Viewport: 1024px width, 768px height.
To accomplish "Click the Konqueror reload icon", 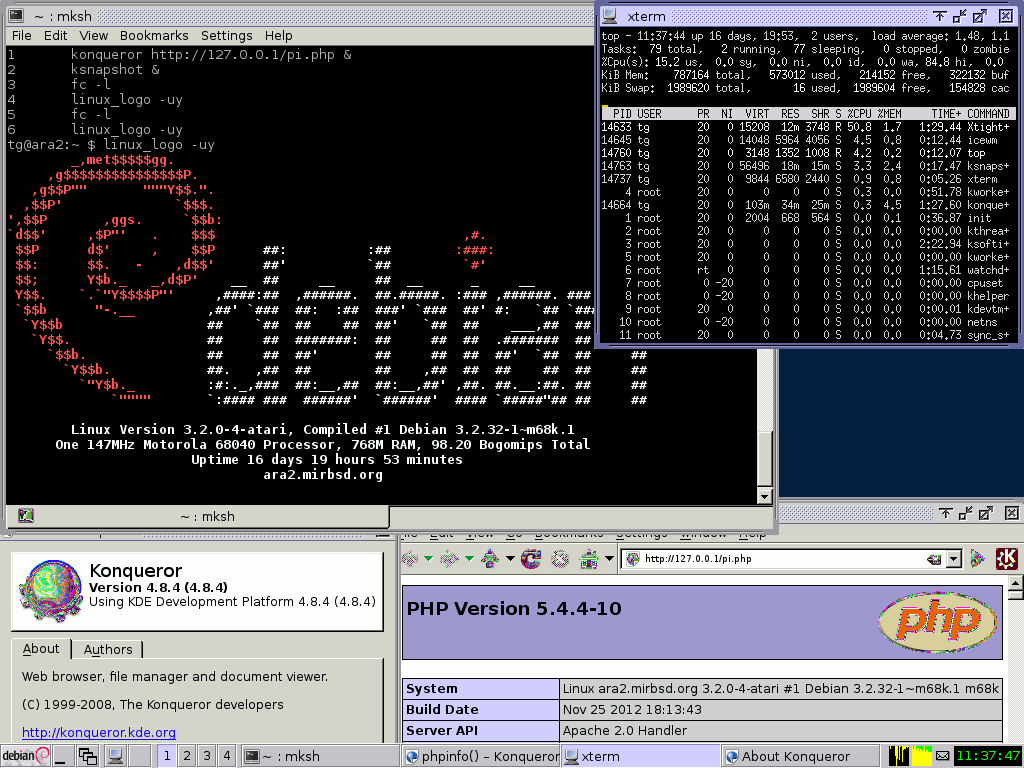I will [531, 559].
